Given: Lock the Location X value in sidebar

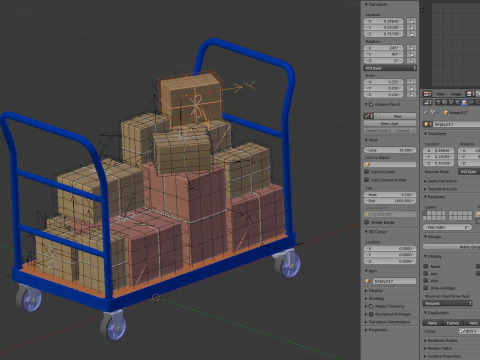Looking at the screenshot, I should (x=411, y=21).
